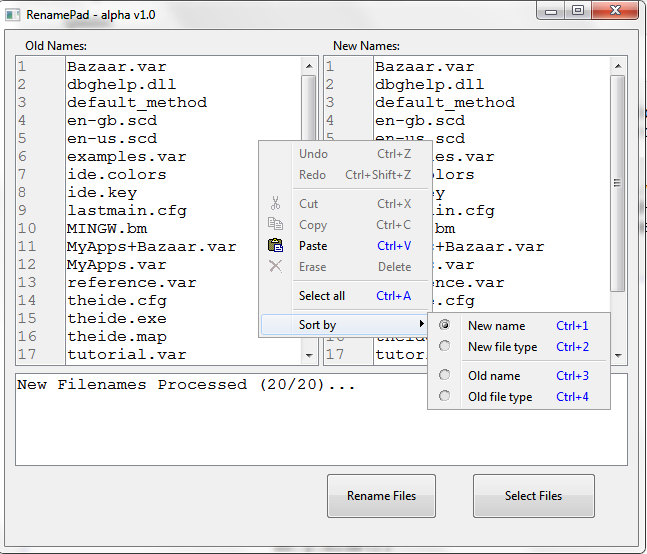Click the Paste clipboard icon in context menu

[276, 246]
